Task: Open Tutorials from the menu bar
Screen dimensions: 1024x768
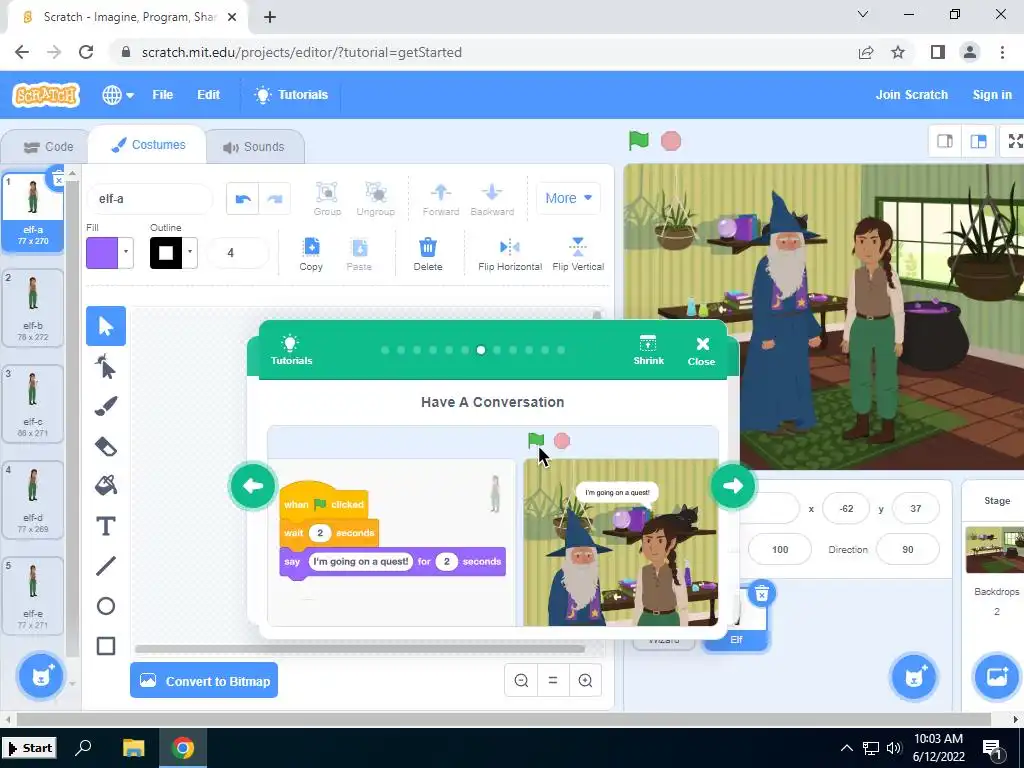Action: pyautogui.click(x=291, y=95)
